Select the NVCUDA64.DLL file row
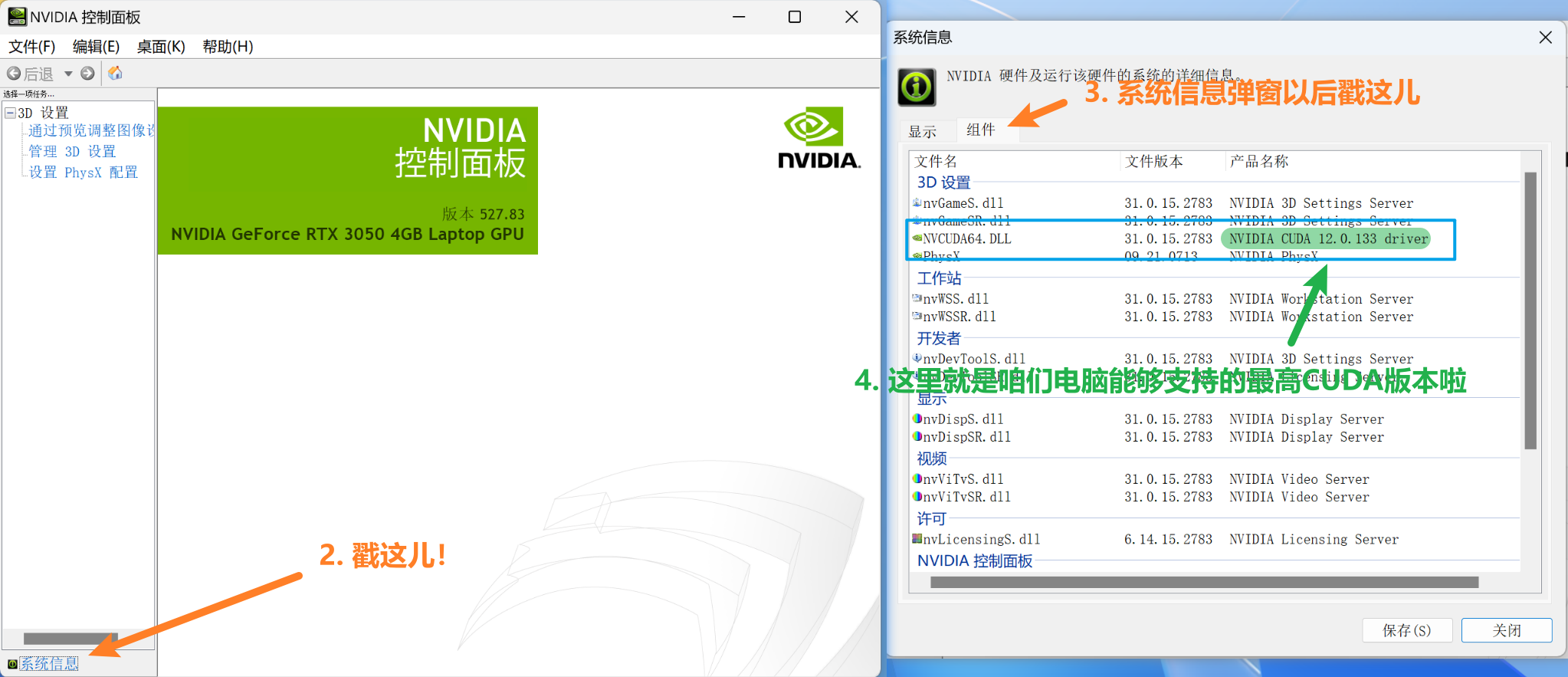Image resolution: width=1568 pixels, height=677 pixels. click(966, 239)
